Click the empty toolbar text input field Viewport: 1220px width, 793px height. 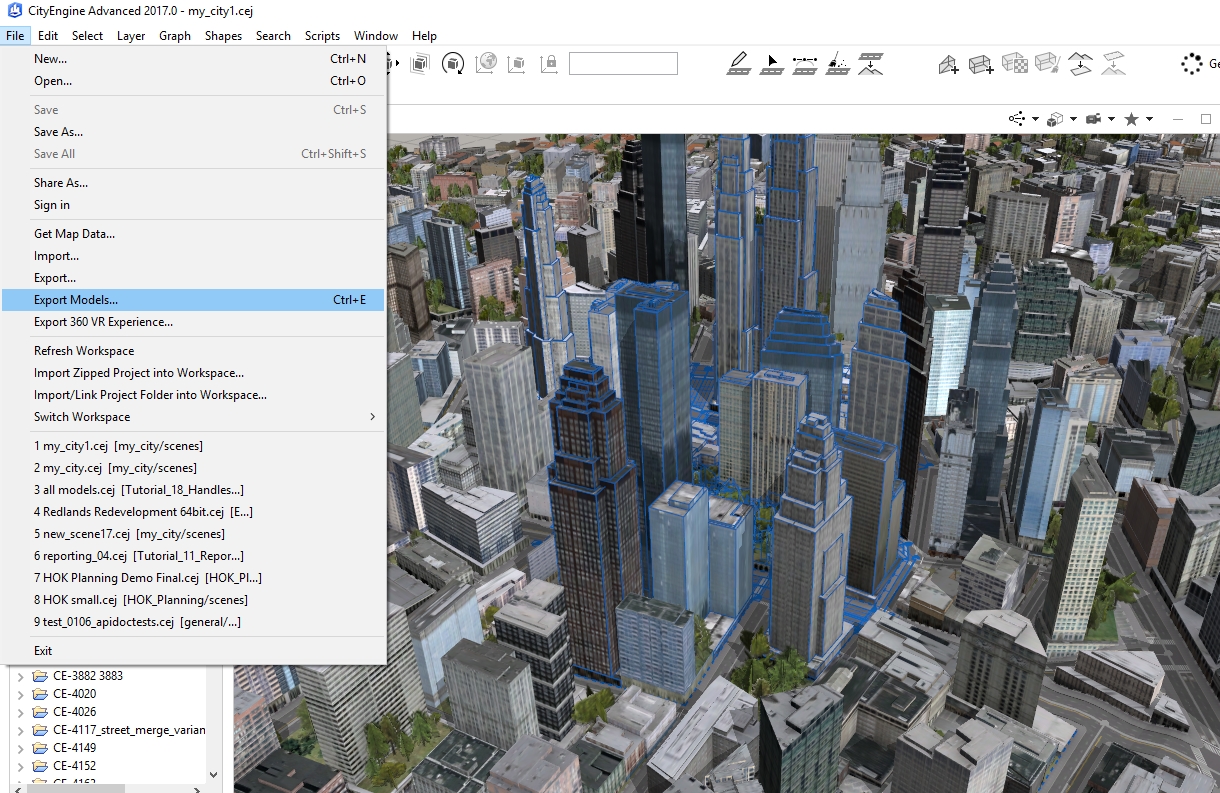[x=623, y=64]
